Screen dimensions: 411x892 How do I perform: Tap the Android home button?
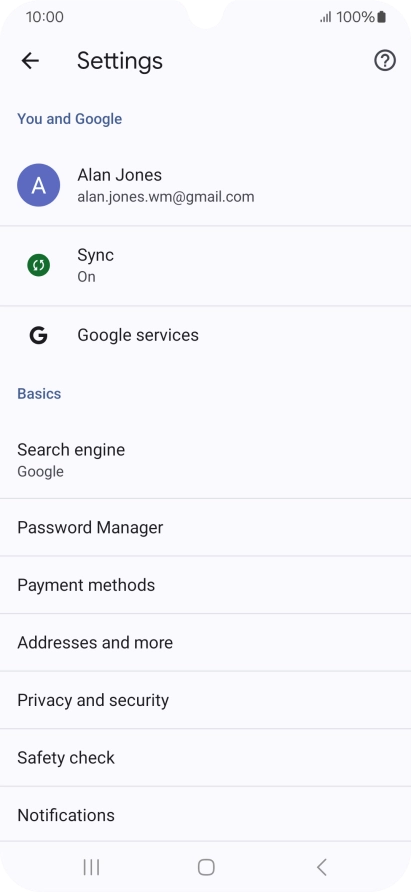[206, 867]
